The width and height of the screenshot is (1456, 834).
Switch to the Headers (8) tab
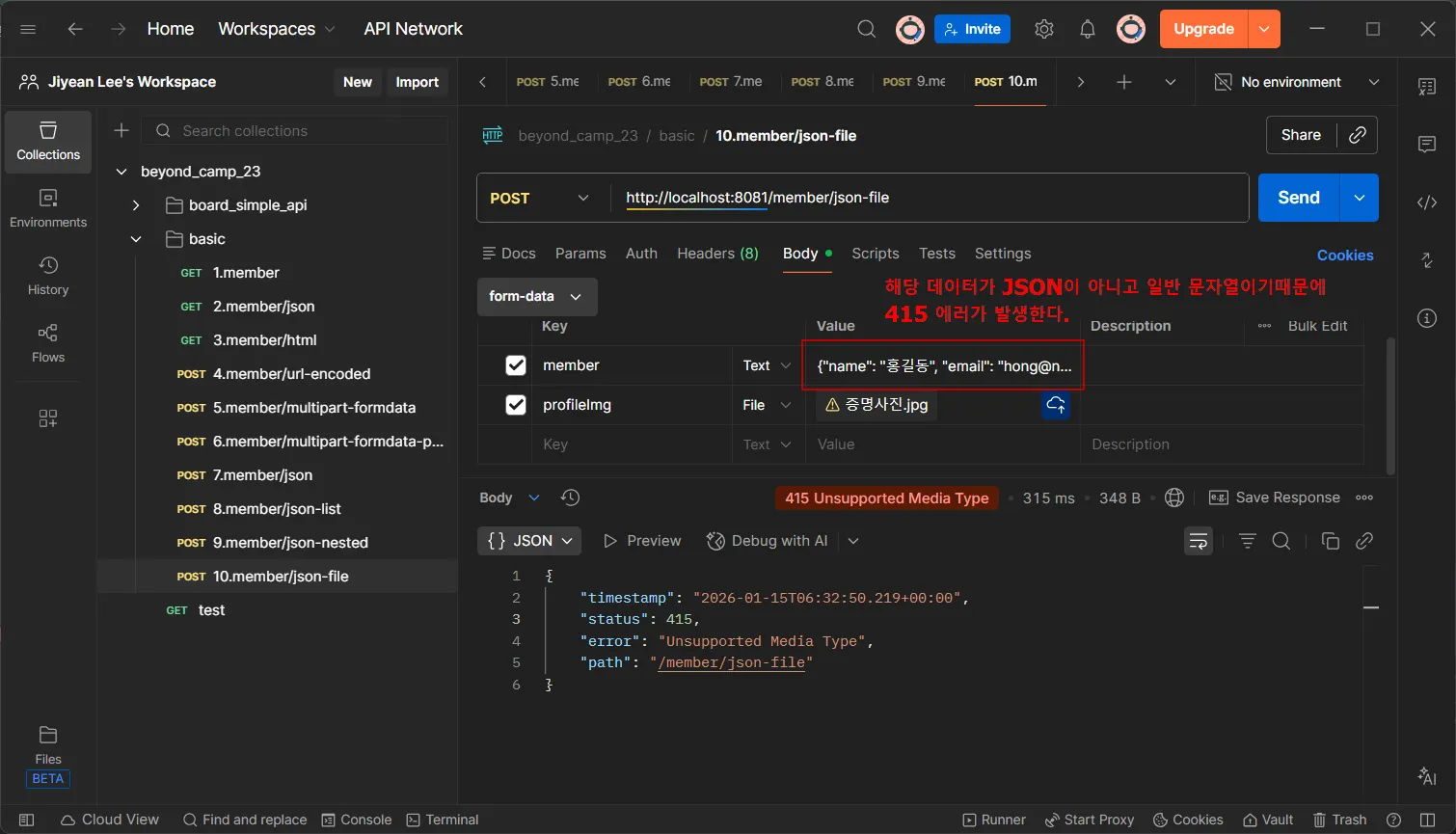(717, 254)
